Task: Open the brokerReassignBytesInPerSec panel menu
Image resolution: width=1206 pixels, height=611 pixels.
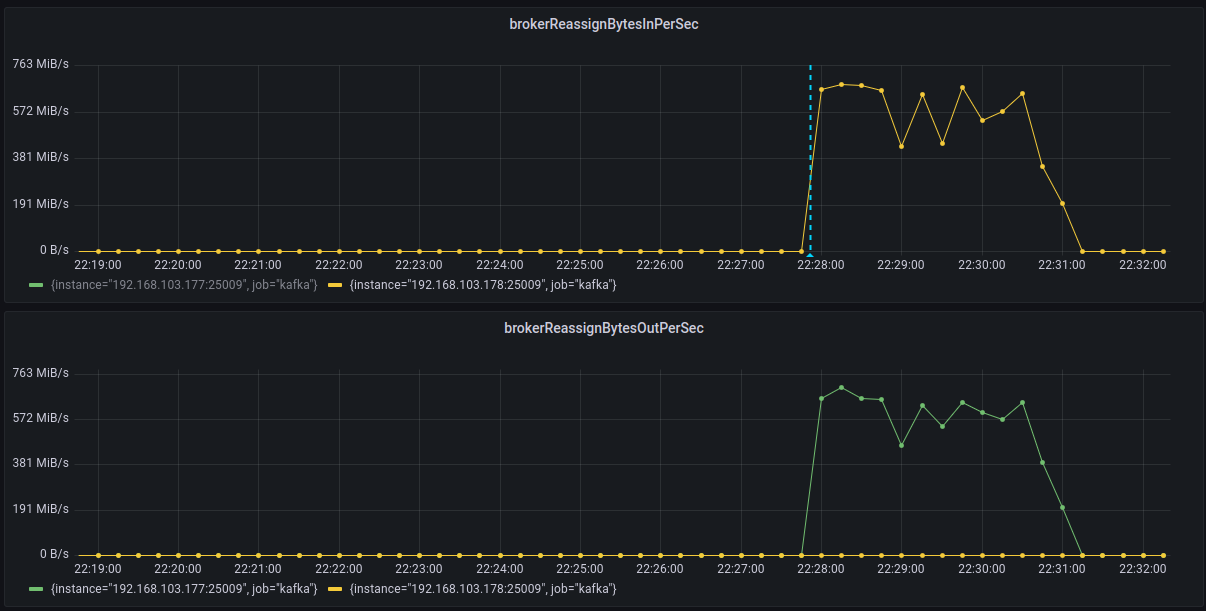Action: (x=604, y=23)
